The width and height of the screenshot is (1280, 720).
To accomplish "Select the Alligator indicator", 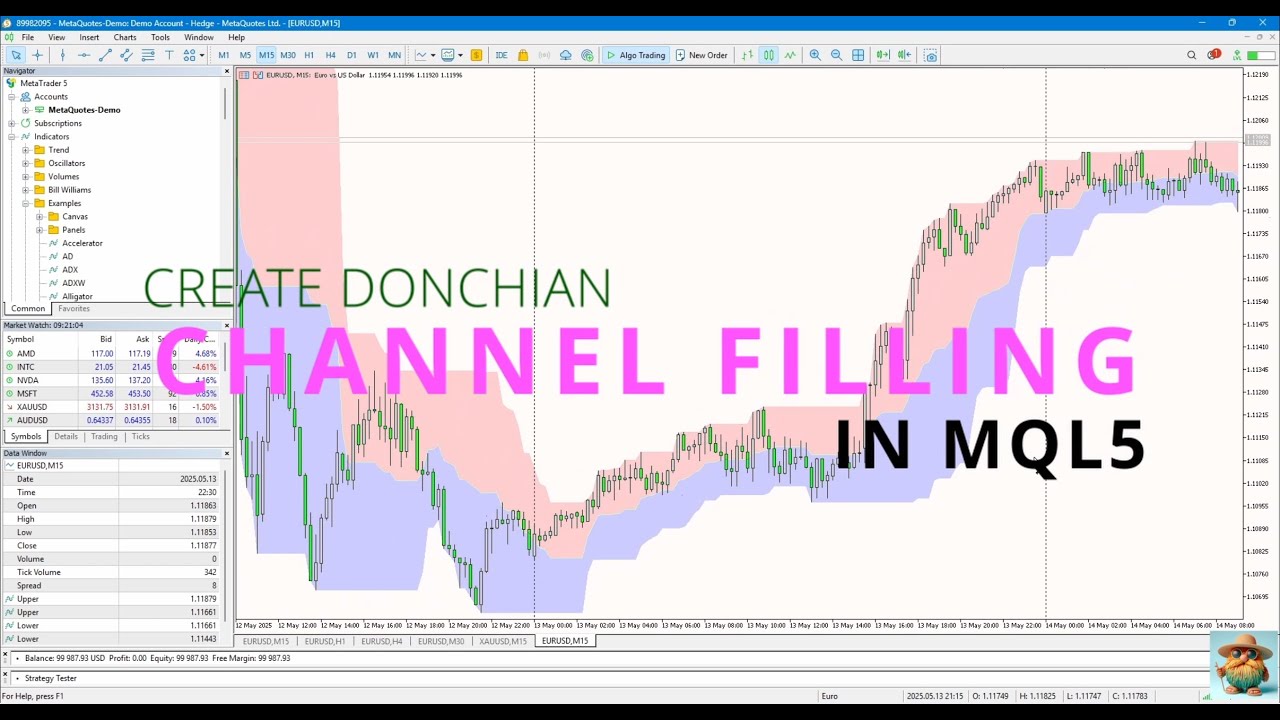I will (77, 296).
